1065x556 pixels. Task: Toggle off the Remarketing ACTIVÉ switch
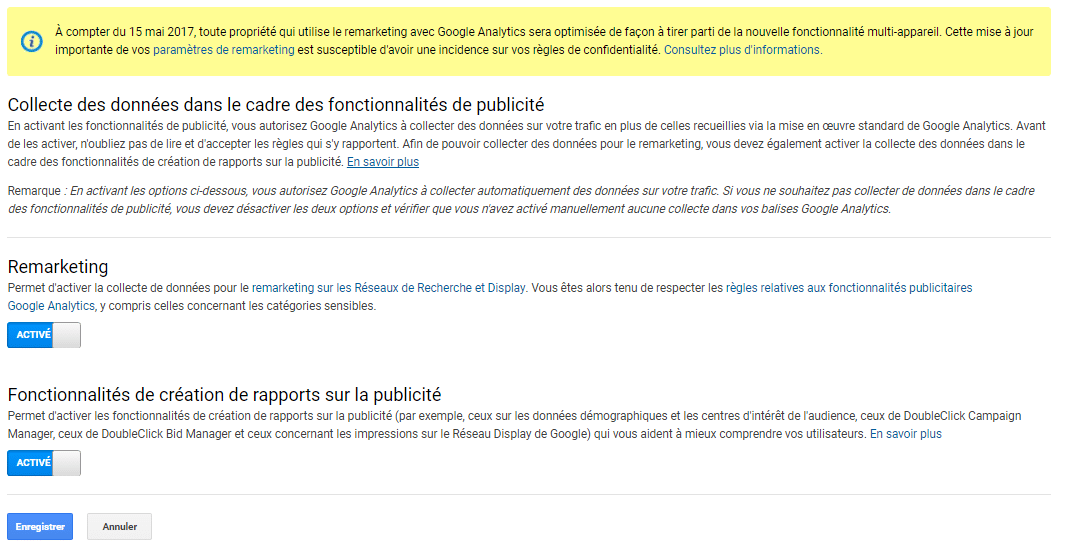[44, 335]
